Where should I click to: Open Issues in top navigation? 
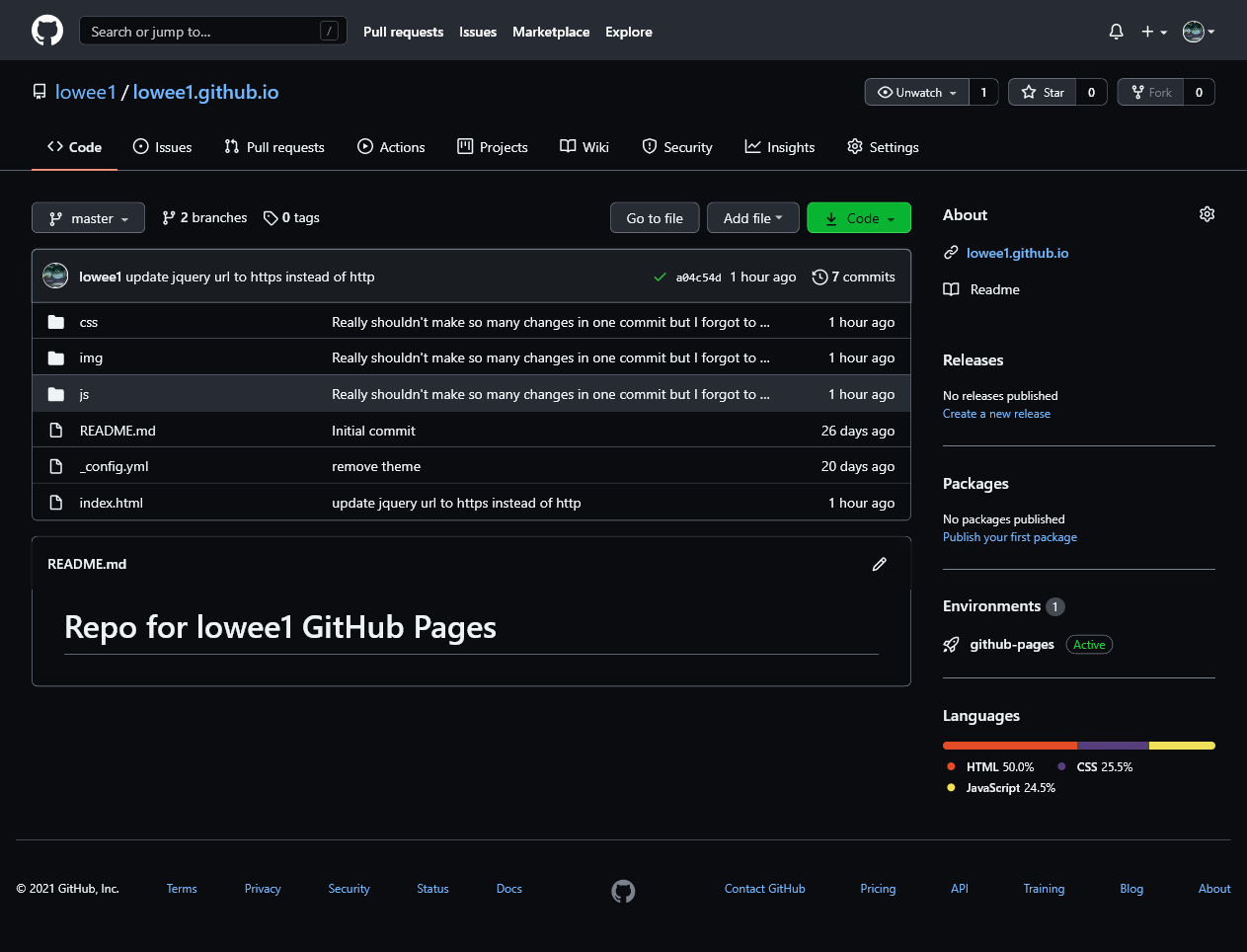click(478, 32)
